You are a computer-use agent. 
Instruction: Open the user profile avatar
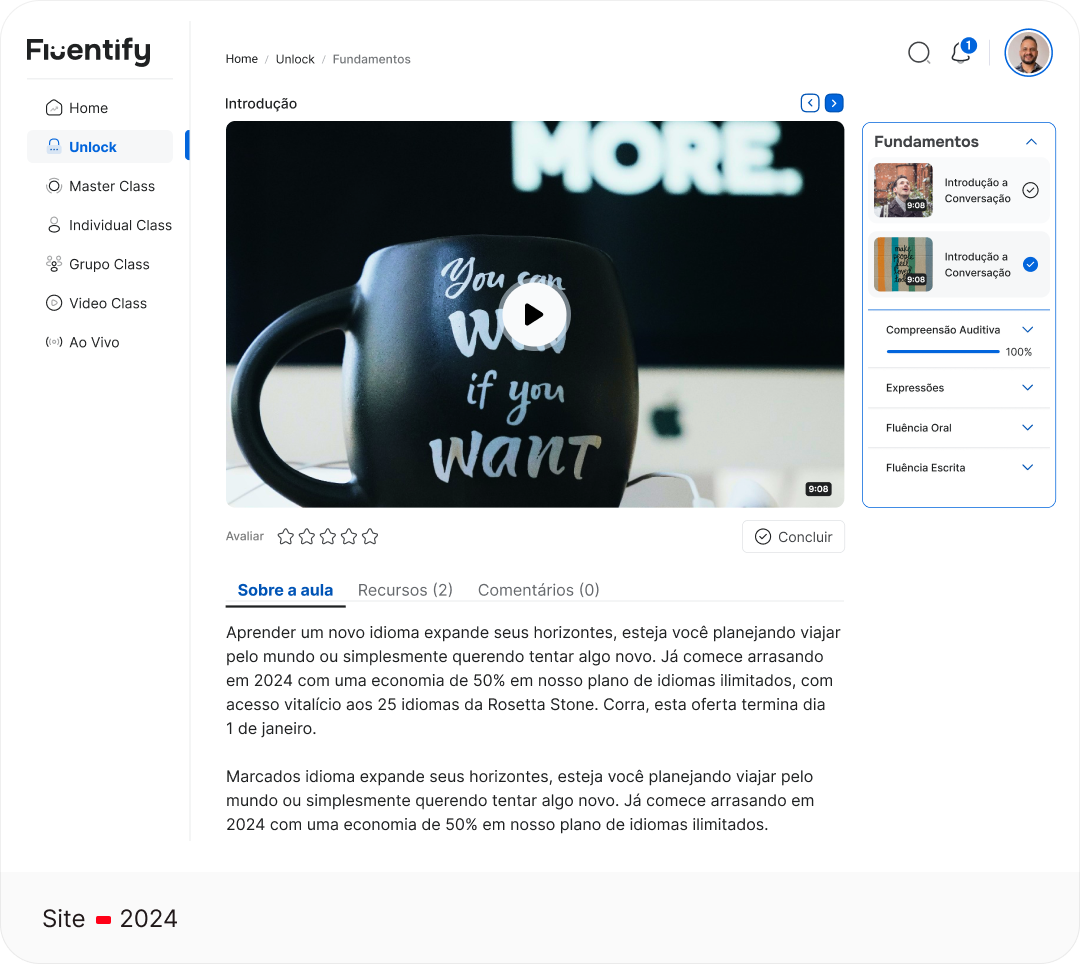(1028, 53)
